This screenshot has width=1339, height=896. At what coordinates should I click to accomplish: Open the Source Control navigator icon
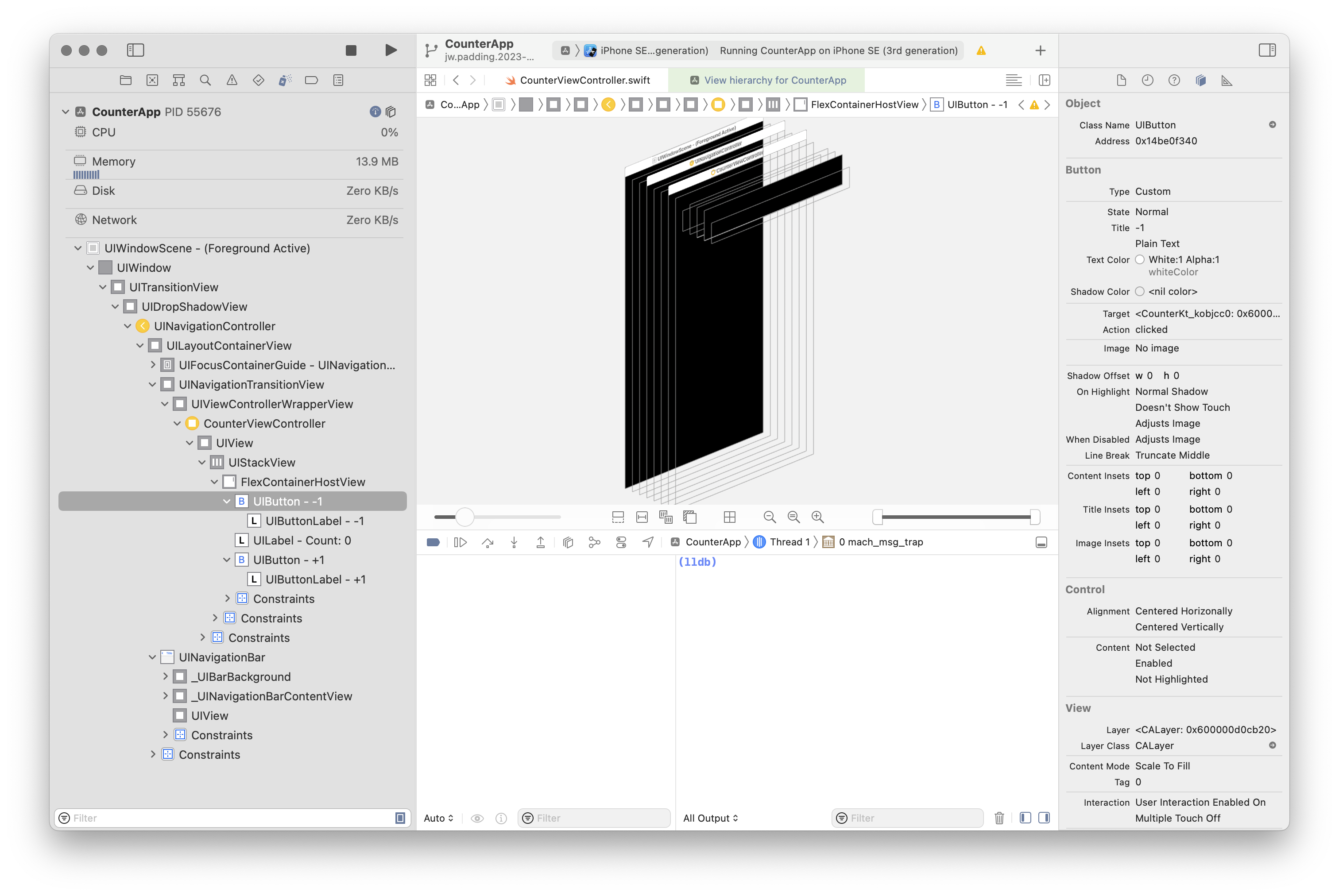coord(152,81)
